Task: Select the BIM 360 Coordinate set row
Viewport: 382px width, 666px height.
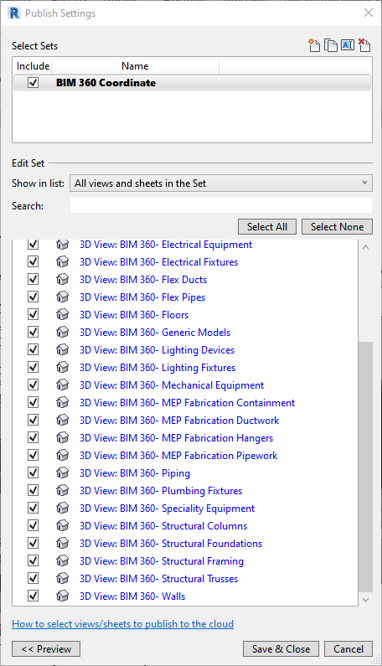Action: tap(192, 82)
